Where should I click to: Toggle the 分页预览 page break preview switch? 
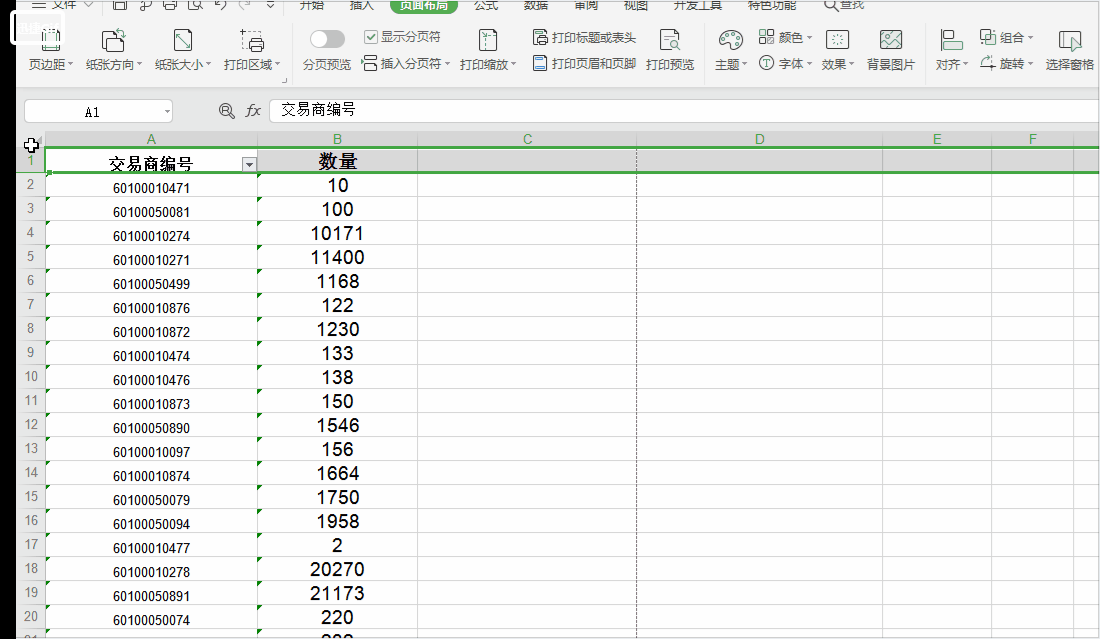[327, 39]
